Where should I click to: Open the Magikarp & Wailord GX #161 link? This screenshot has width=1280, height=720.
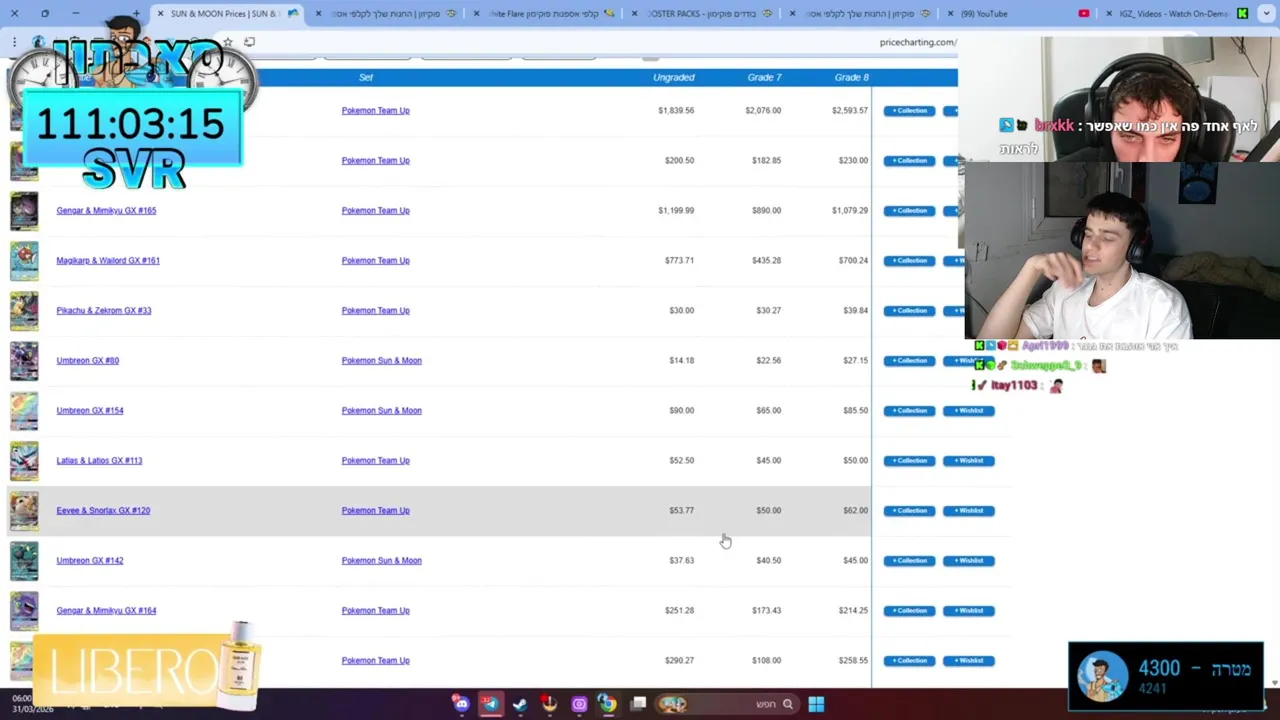click(108, 260)
